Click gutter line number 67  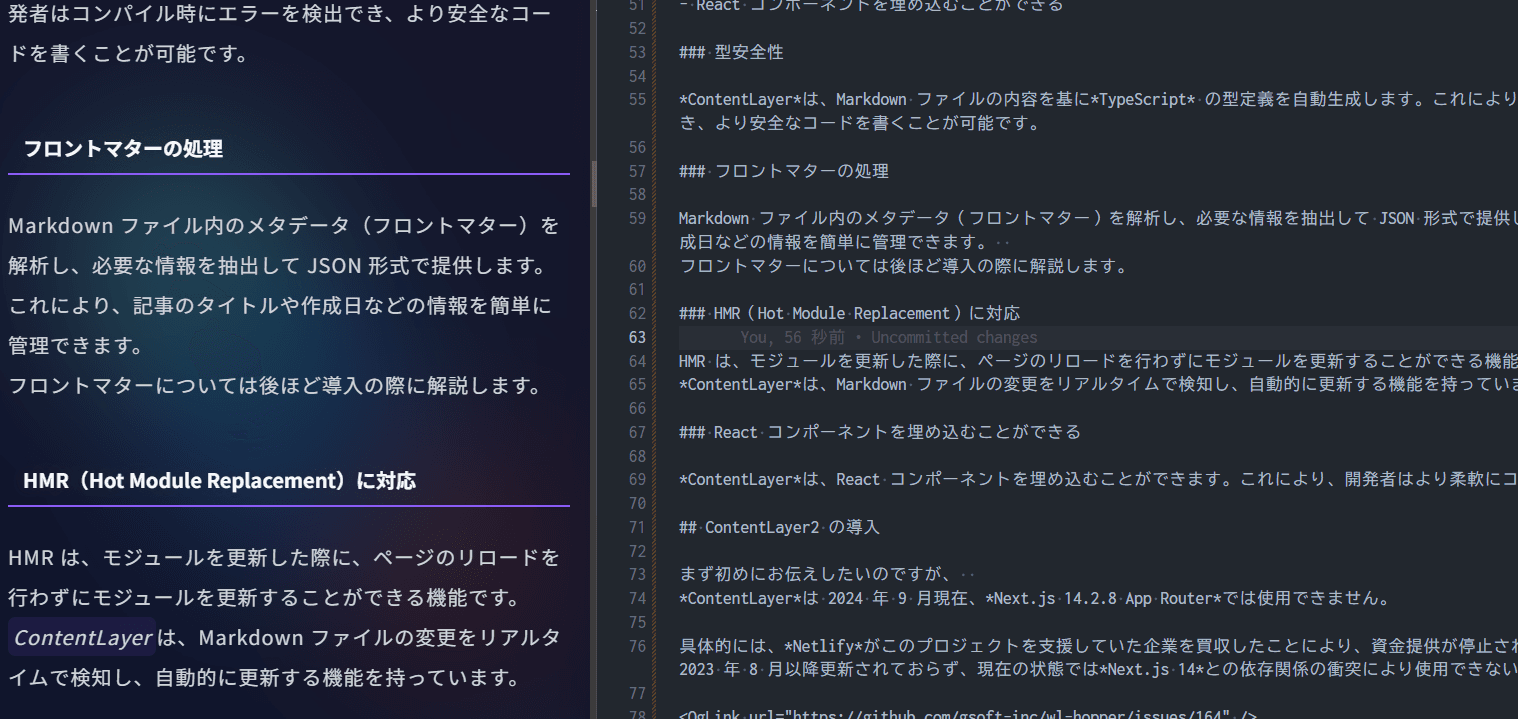[x=637, y=433]
